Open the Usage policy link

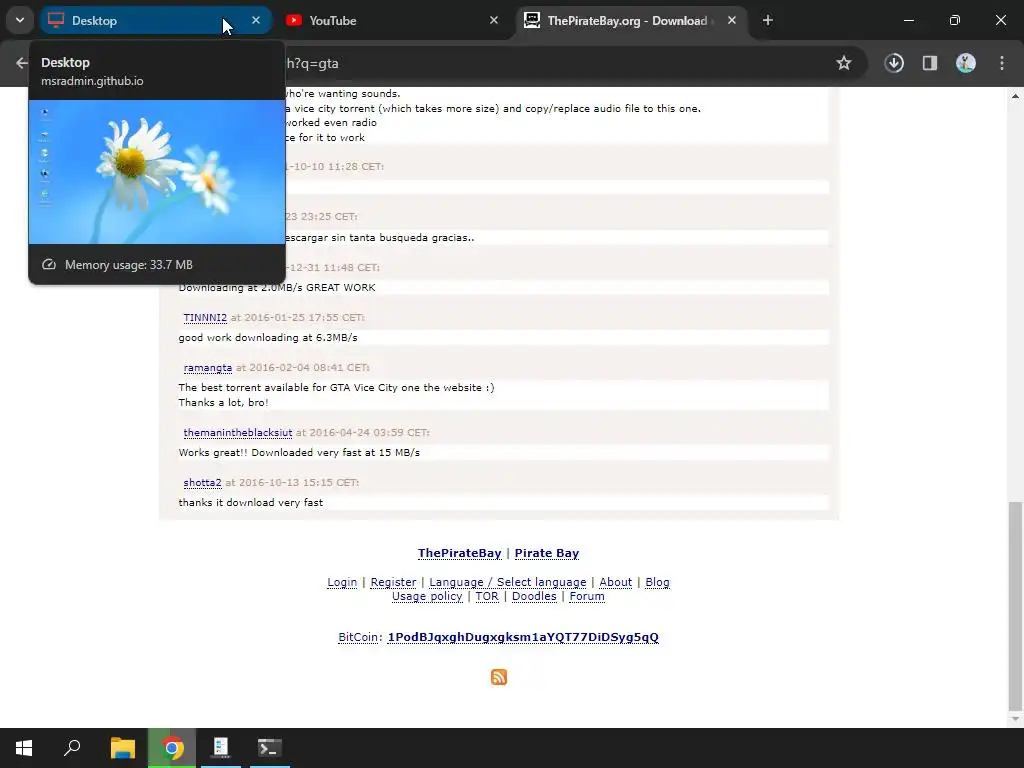[427, 596]
